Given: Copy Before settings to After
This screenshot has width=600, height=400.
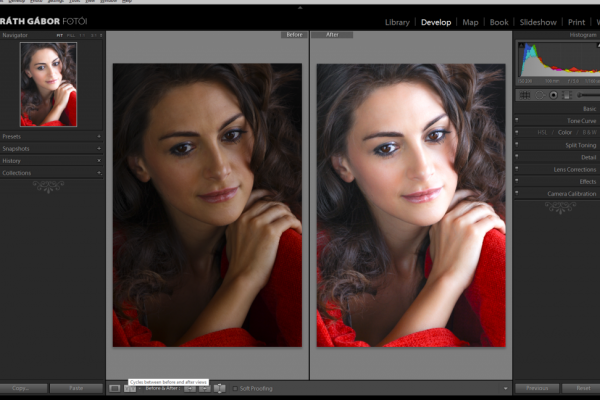Looking at the screenshot, I should coord(190,389).
